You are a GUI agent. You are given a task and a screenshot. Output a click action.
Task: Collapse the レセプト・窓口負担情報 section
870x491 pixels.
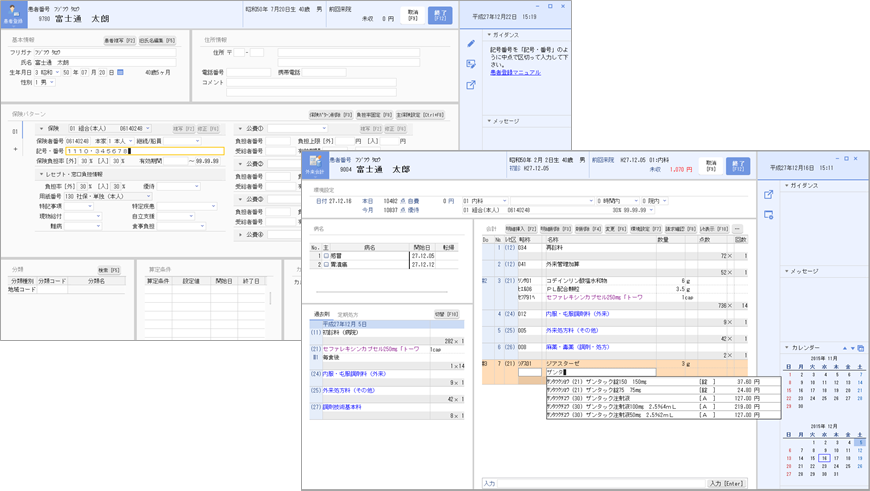(x=41, y=174)
